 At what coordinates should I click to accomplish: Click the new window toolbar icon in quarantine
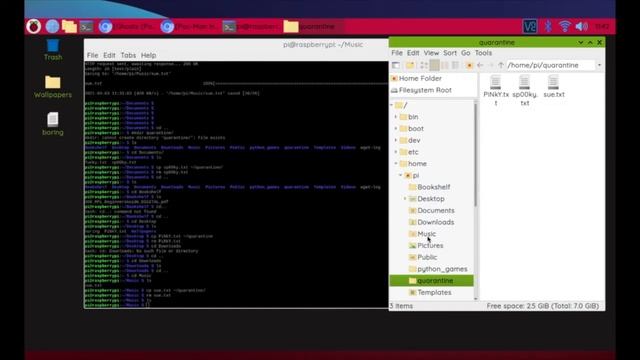396,65
